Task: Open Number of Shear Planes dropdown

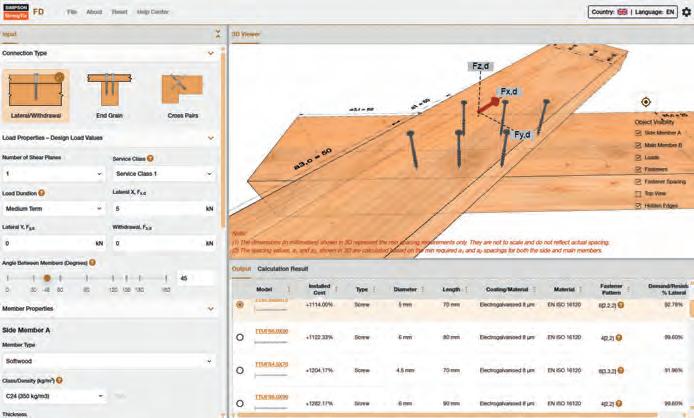Action: 54,174
